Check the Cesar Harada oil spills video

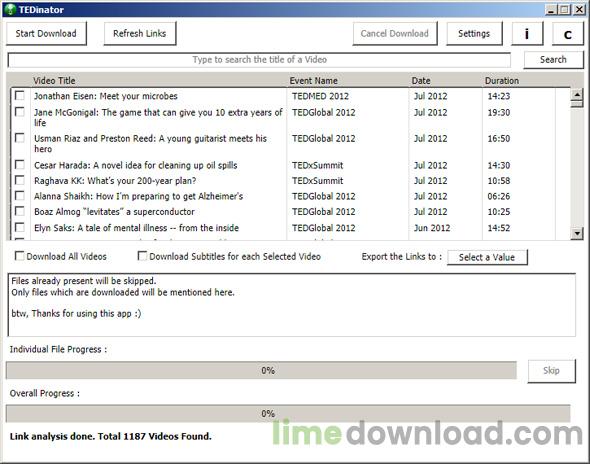coord(20,165)
